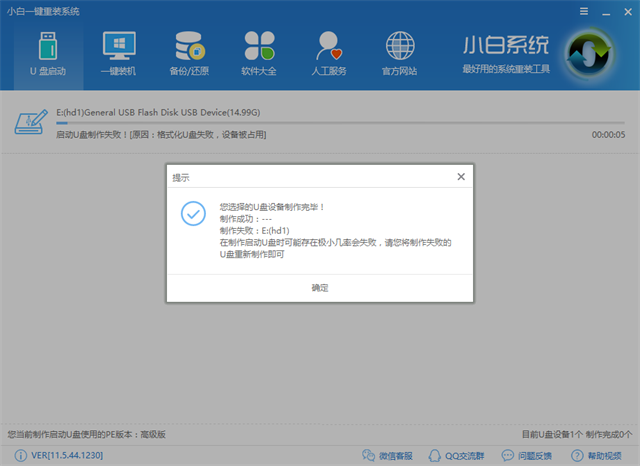Open 备份/还原 database icon
Image resolution: width=640 pixels, height=466 pixels.
[189, 53]
